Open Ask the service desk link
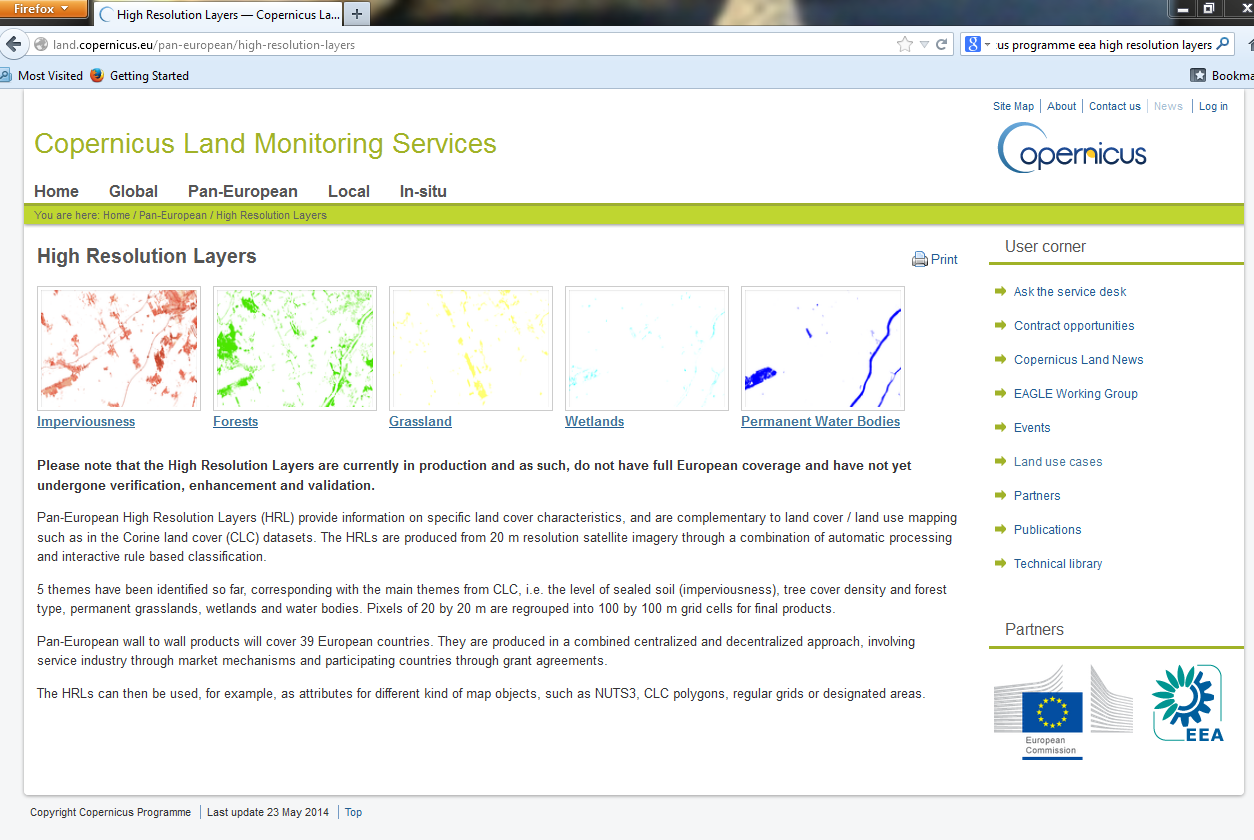1254x840 pixels. pos(1070,291)
